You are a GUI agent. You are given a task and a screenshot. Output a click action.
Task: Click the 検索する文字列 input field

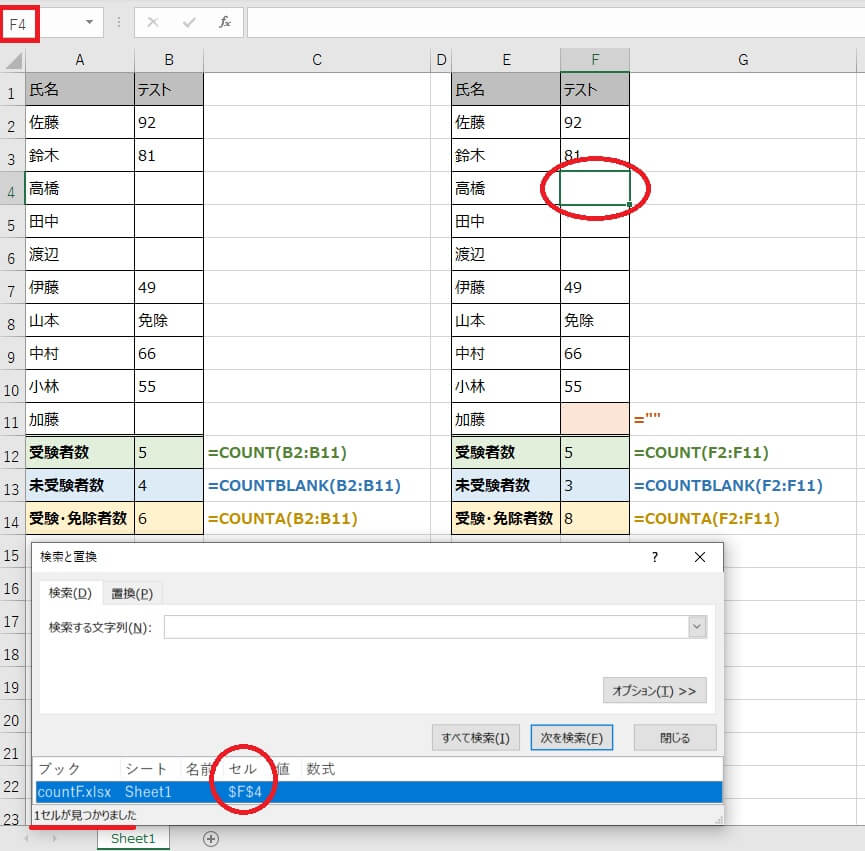(x=425, y=627)
